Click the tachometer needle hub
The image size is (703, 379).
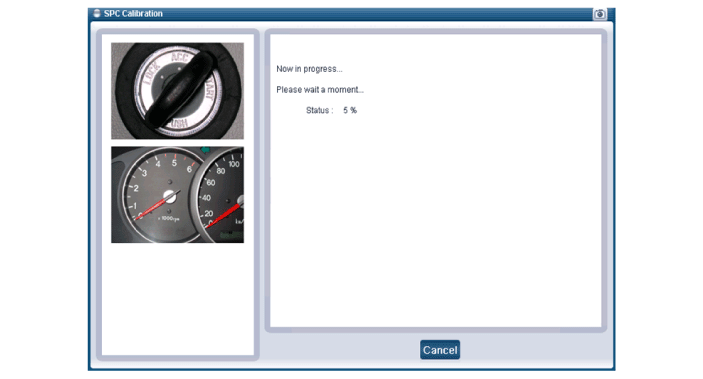pyautogui.click(x=169, y=196)
